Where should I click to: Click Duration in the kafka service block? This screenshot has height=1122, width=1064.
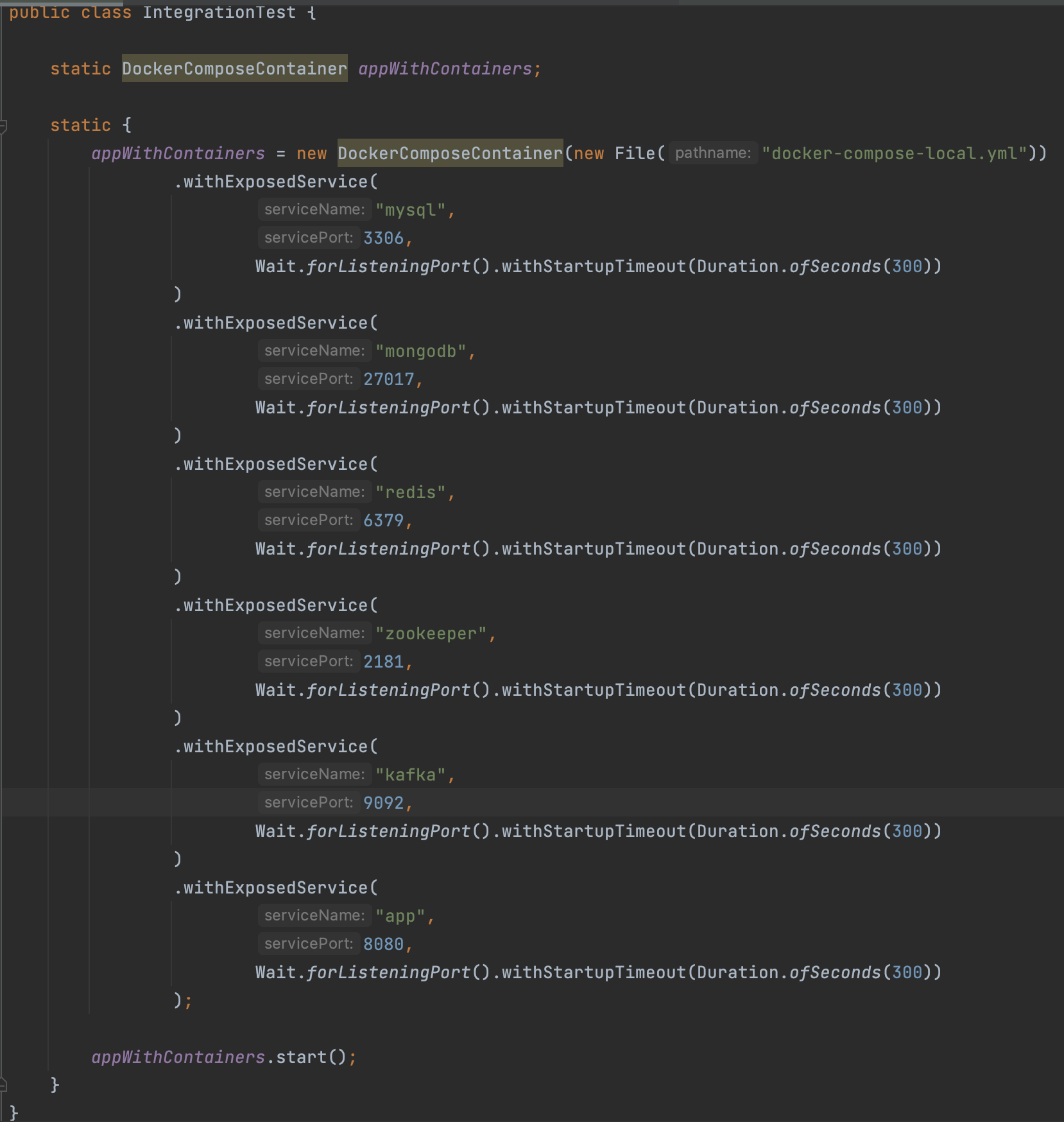[x=738, y=831]
